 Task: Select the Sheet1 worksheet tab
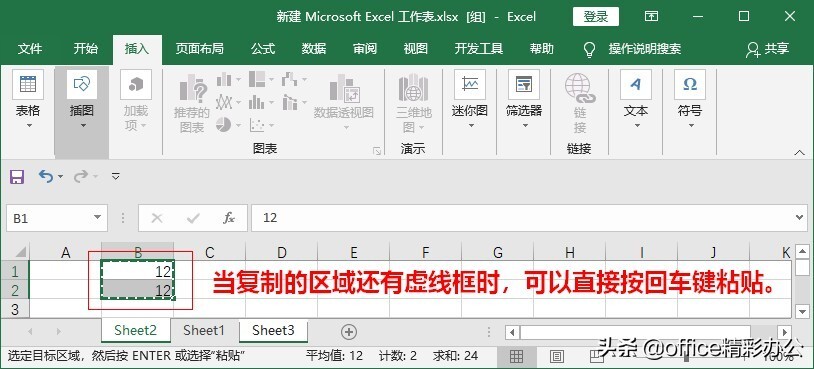click(204, 331)
